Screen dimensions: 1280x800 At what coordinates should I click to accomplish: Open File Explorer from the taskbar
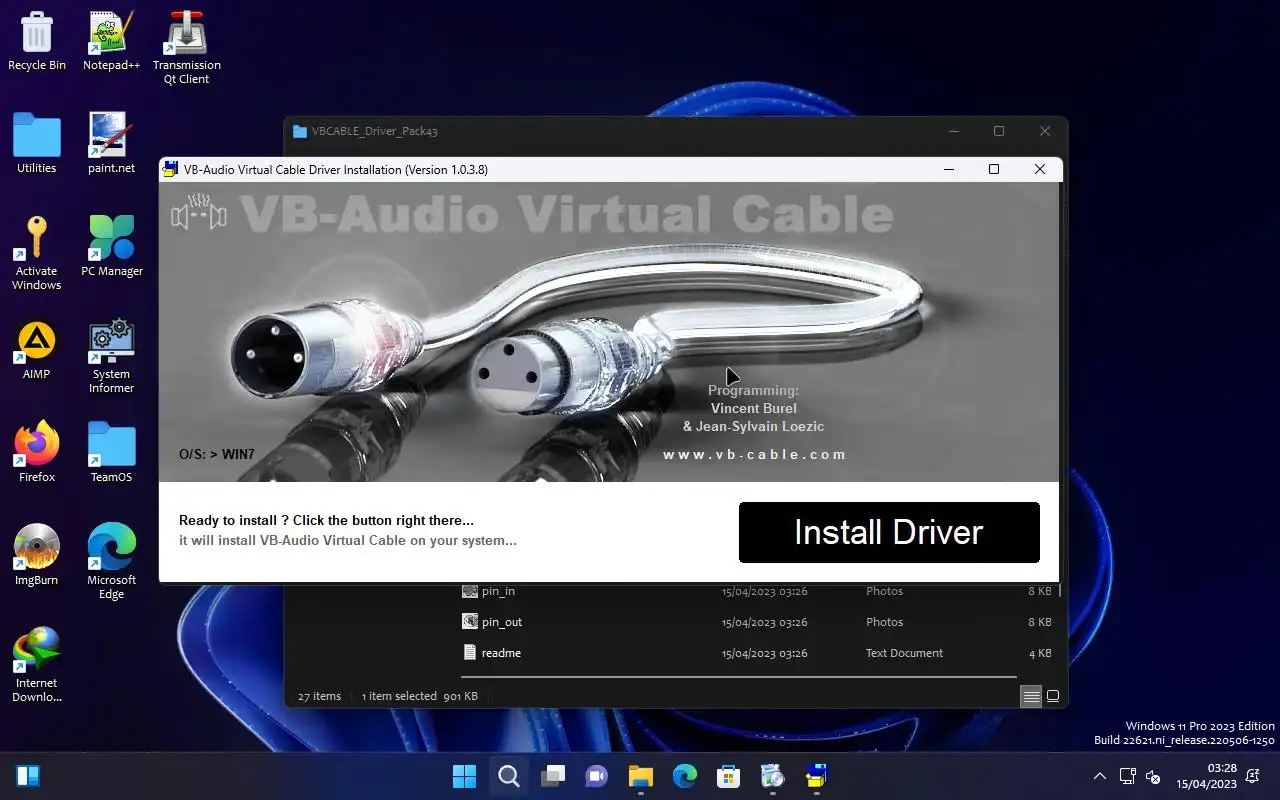point(640,776)
